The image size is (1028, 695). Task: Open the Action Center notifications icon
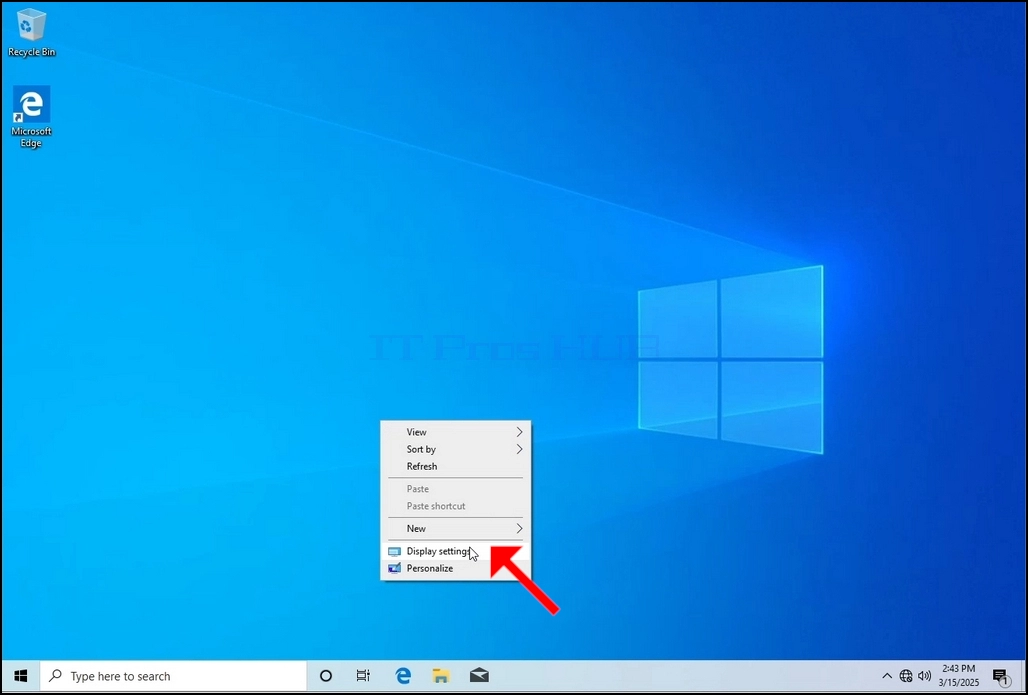[1000, 677]
